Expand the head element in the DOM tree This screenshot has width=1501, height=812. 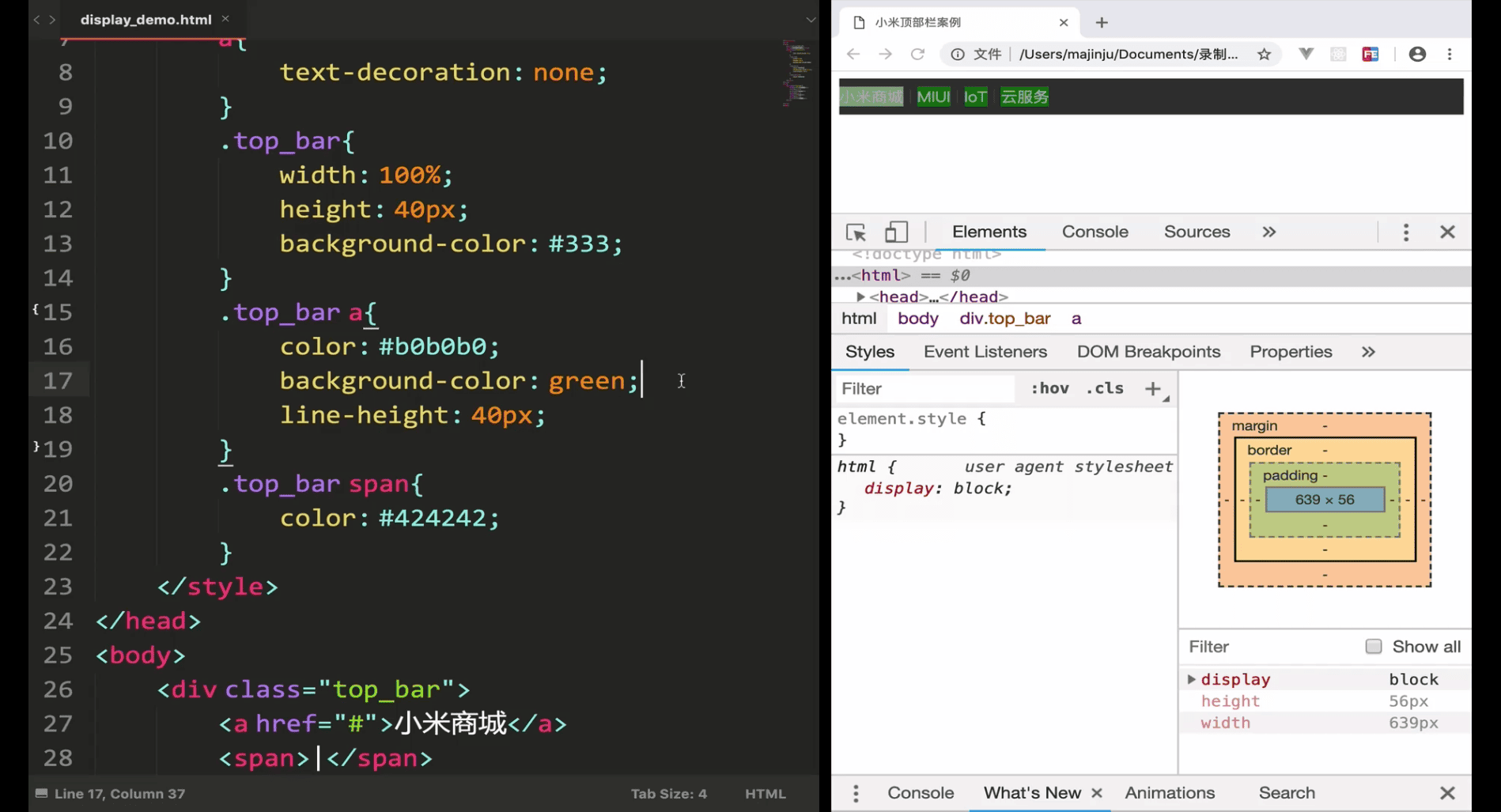pos(860,296)
